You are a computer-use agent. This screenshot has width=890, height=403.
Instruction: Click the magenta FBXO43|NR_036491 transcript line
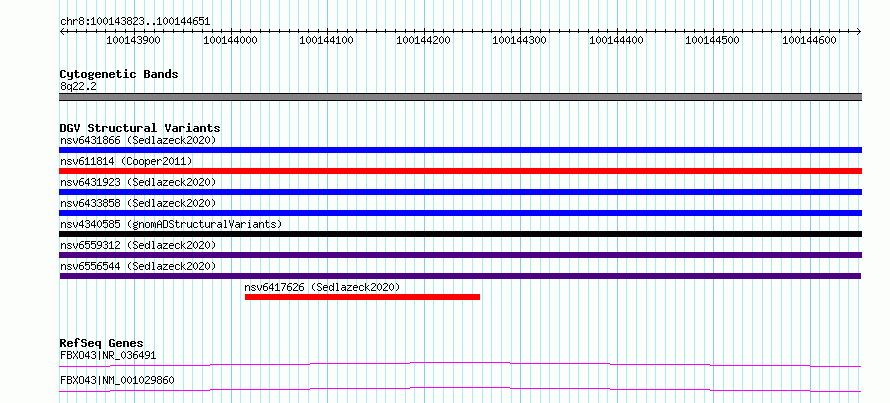pos(460,364)
